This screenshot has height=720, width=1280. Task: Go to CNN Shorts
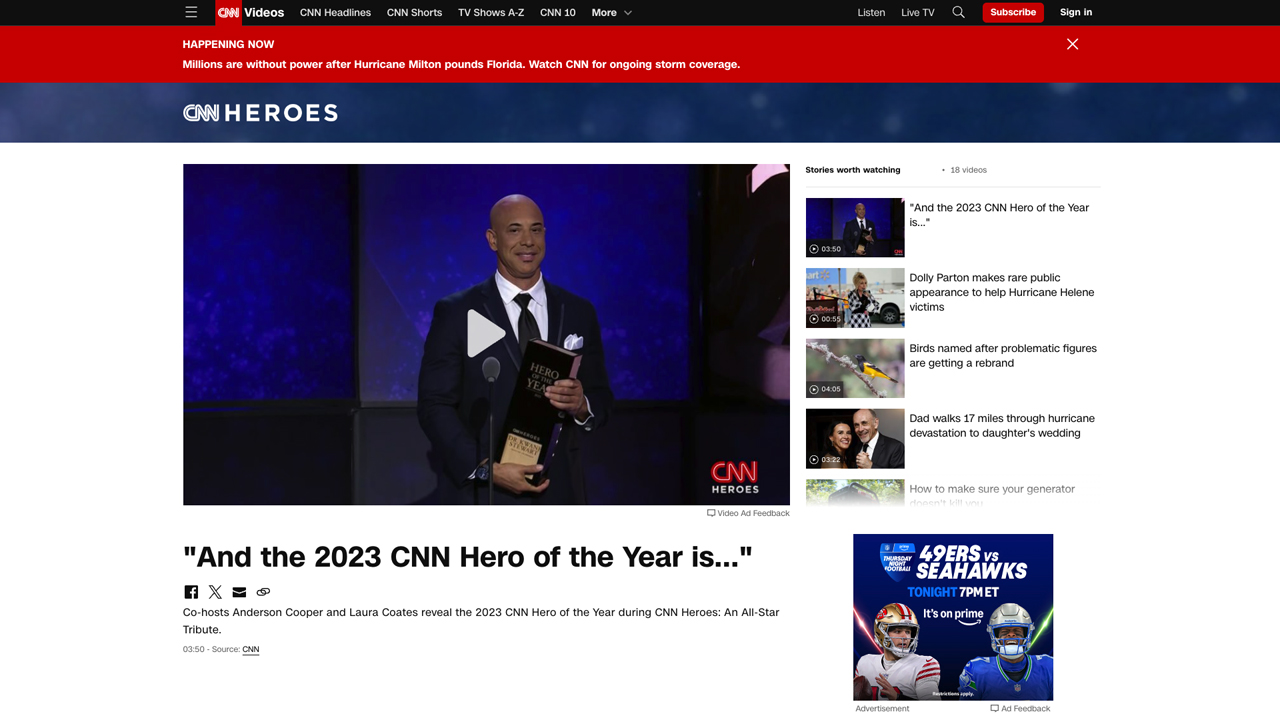pyautogui.click(x=414, y=12)
